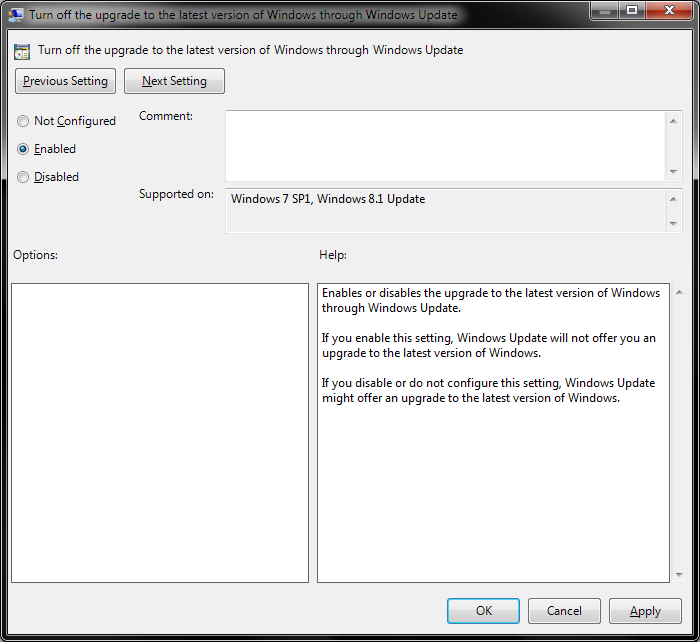700x642 pixels.
Task: Click the 'Windows 7 SP1, Windows 8.1 Update' text
Action: 328,199
